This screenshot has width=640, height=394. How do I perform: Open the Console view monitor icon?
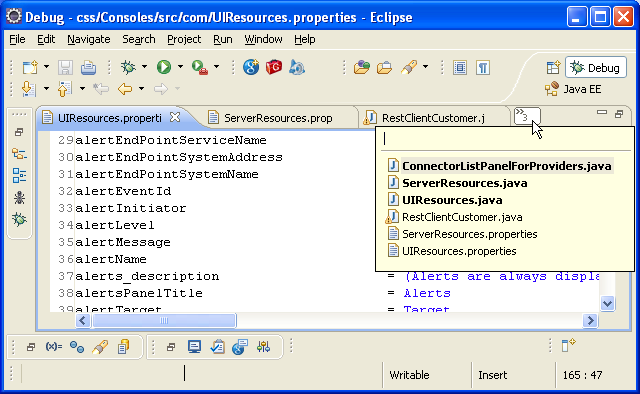click(x=194, y=347)
